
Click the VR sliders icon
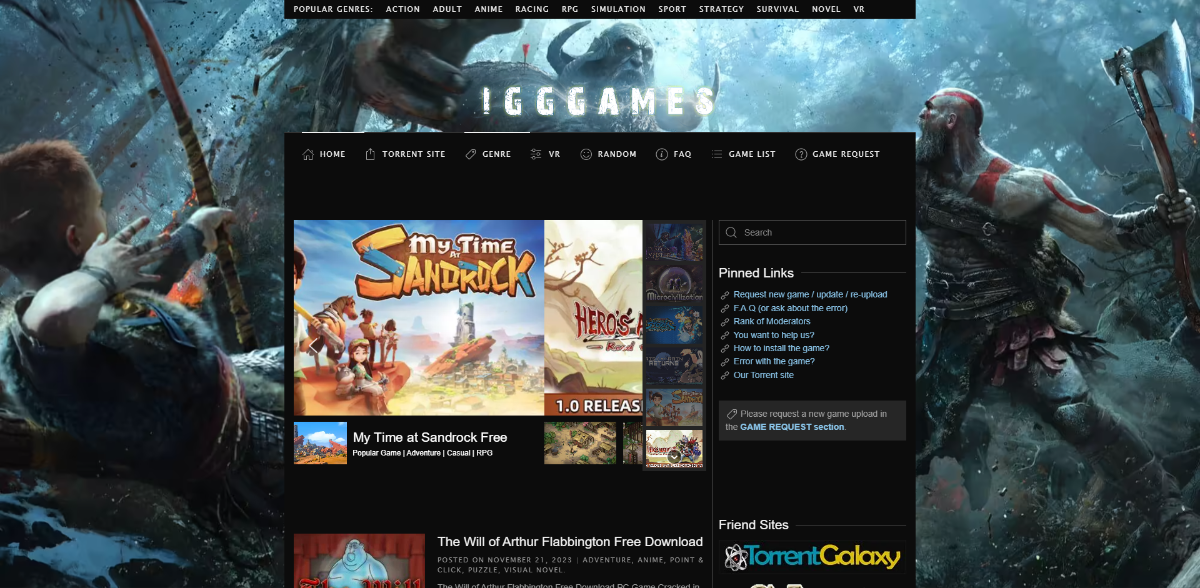[x=537, y=154]
